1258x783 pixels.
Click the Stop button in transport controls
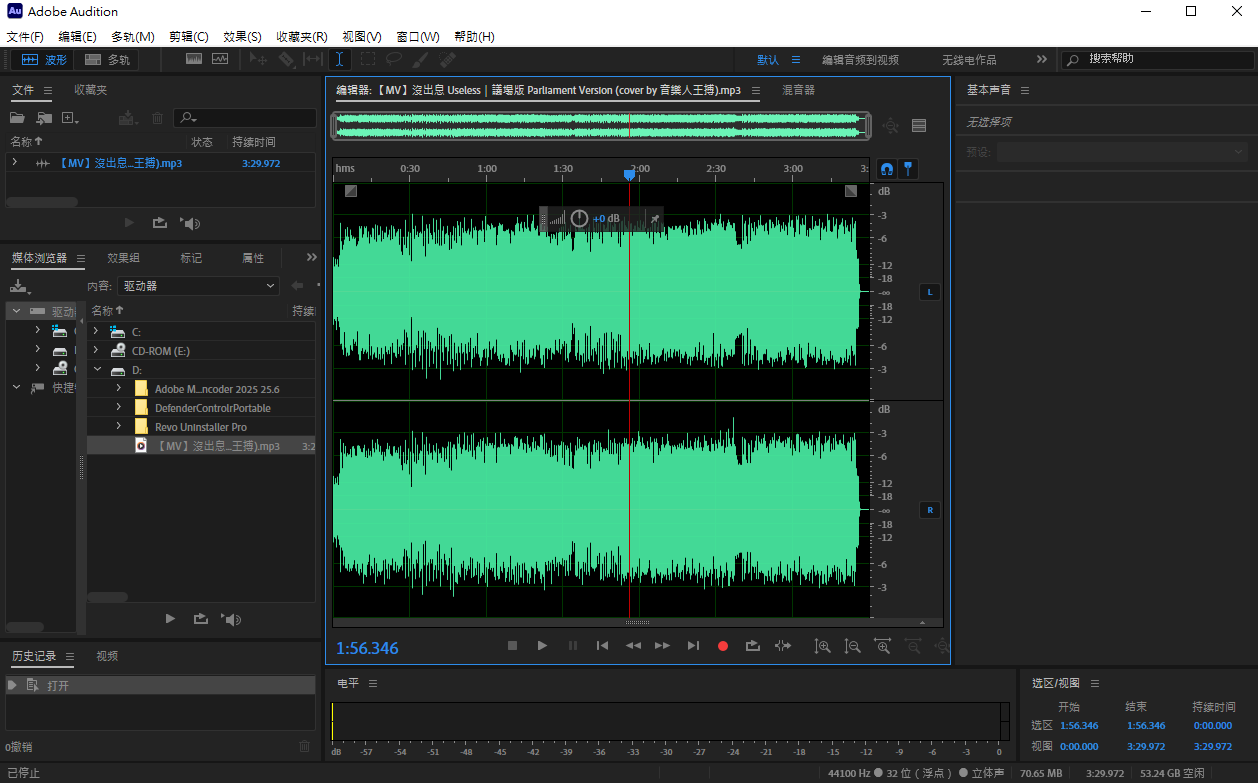point(512,646)
